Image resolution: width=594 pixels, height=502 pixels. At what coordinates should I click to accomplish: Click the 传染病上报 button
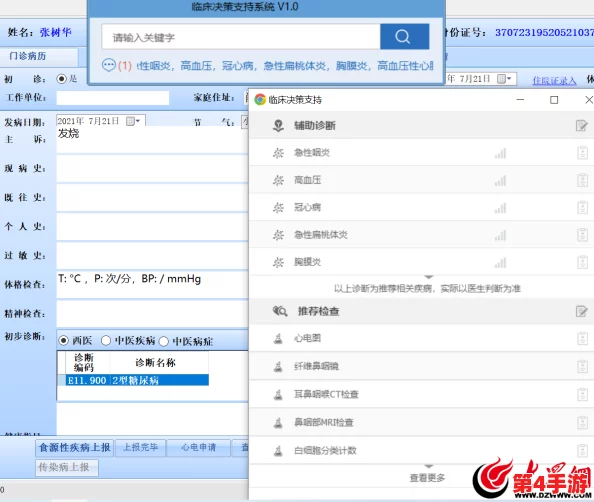coord(67,468)
